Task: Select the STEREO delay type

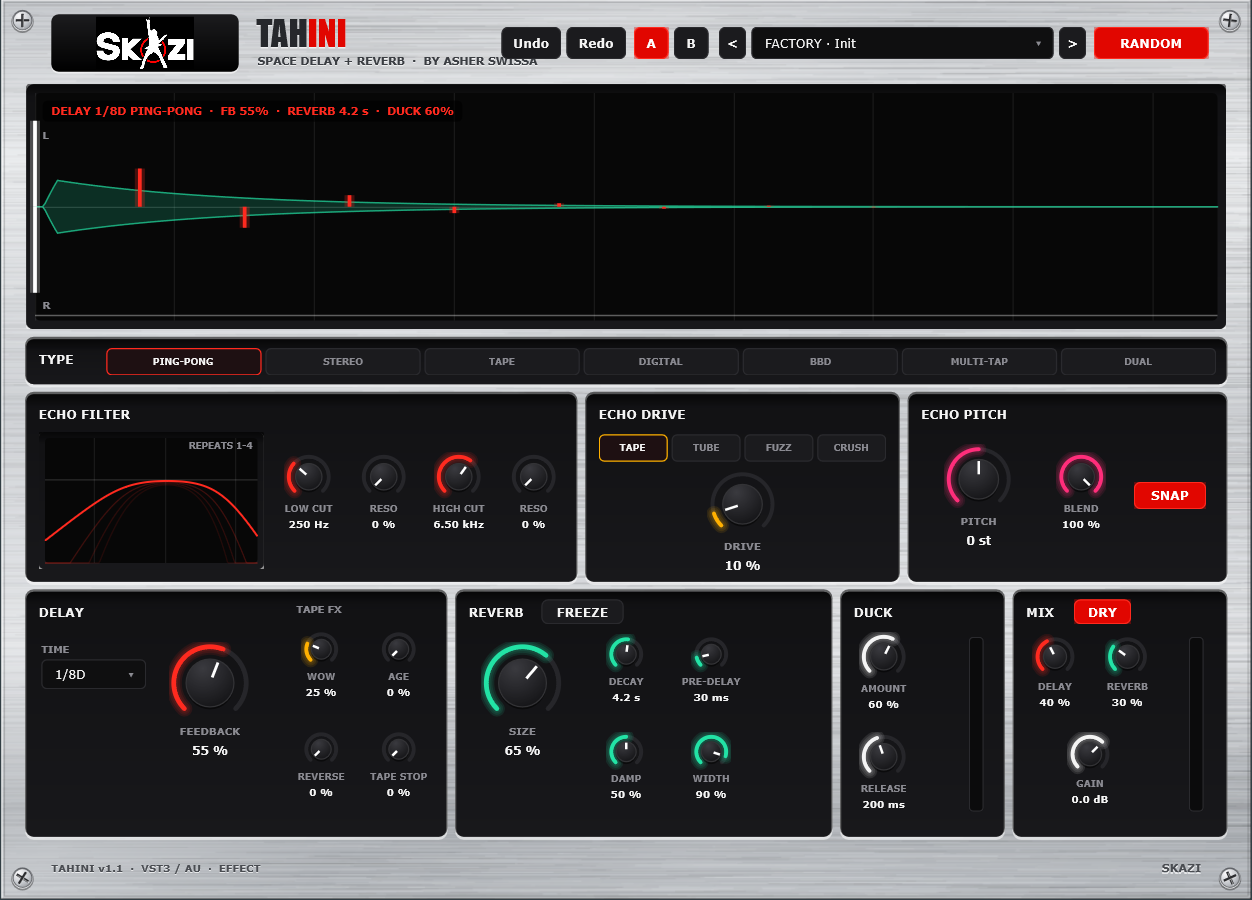Action: pos(343,361)
